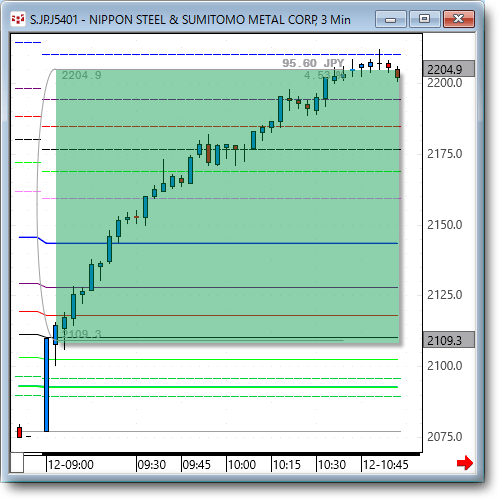Click the 12-09:00 time axis label
This screenshot has height=500, width=502.
71,464
